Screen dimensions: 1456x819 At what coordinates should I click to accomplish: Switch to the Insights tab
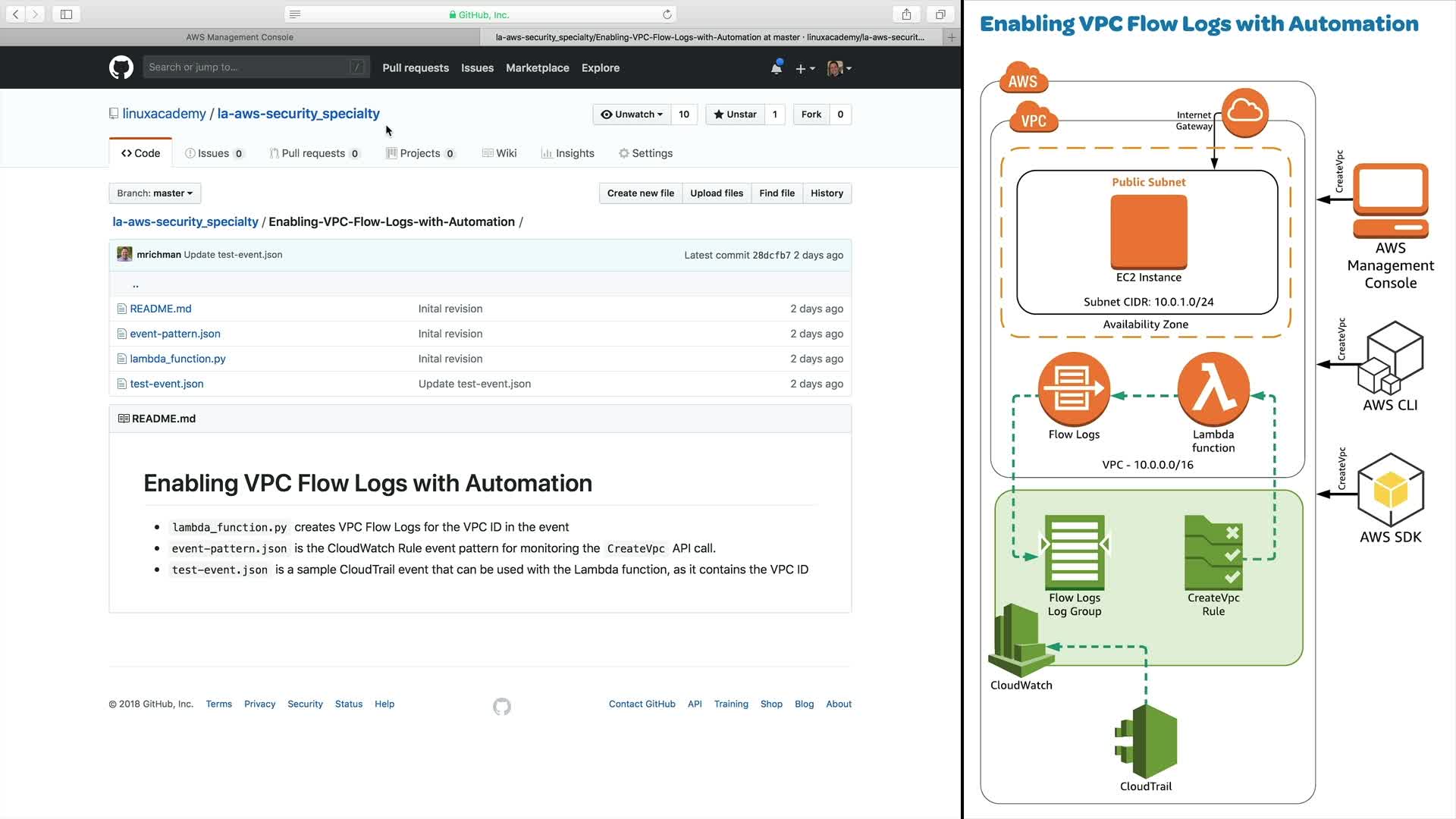point(568,153)
